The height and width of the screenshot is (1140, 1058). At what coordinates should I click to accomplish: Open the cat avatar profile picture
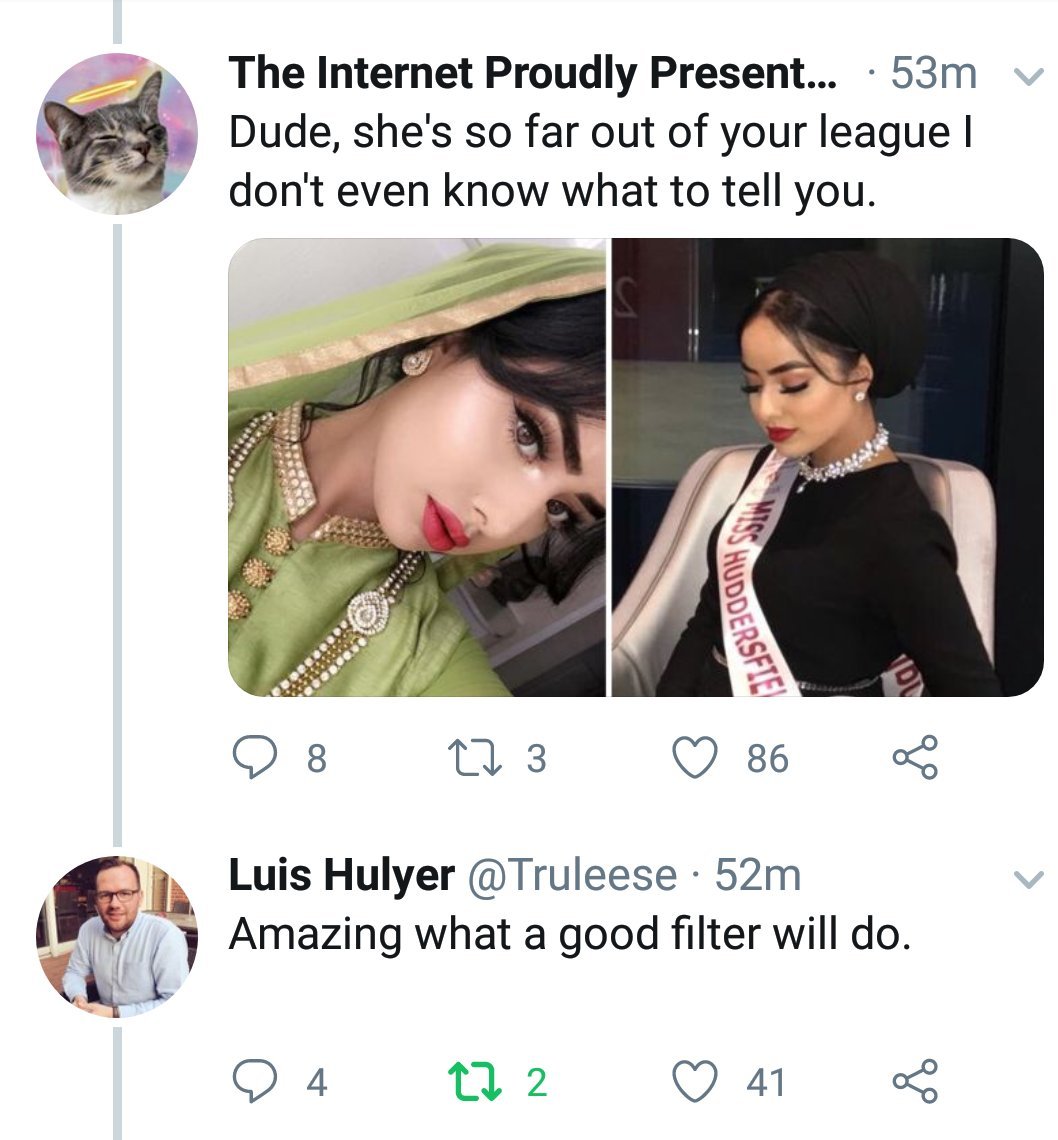pos(117,135)
